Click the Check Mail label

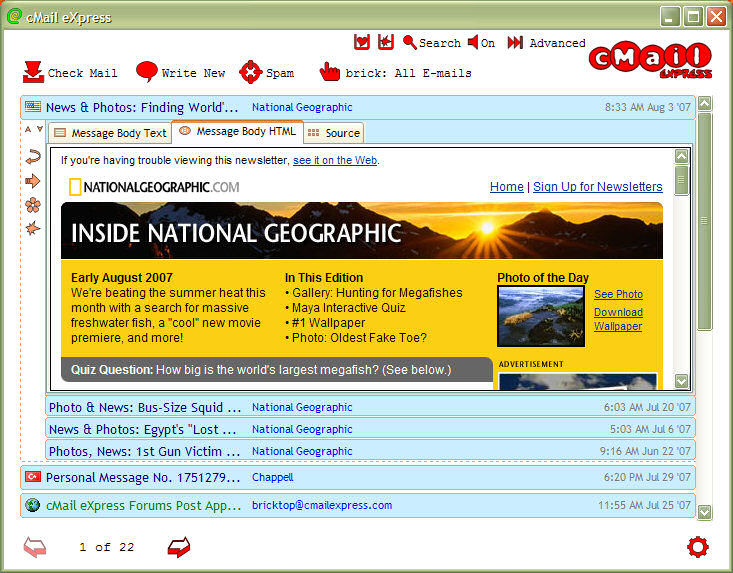tap(82, 73)
